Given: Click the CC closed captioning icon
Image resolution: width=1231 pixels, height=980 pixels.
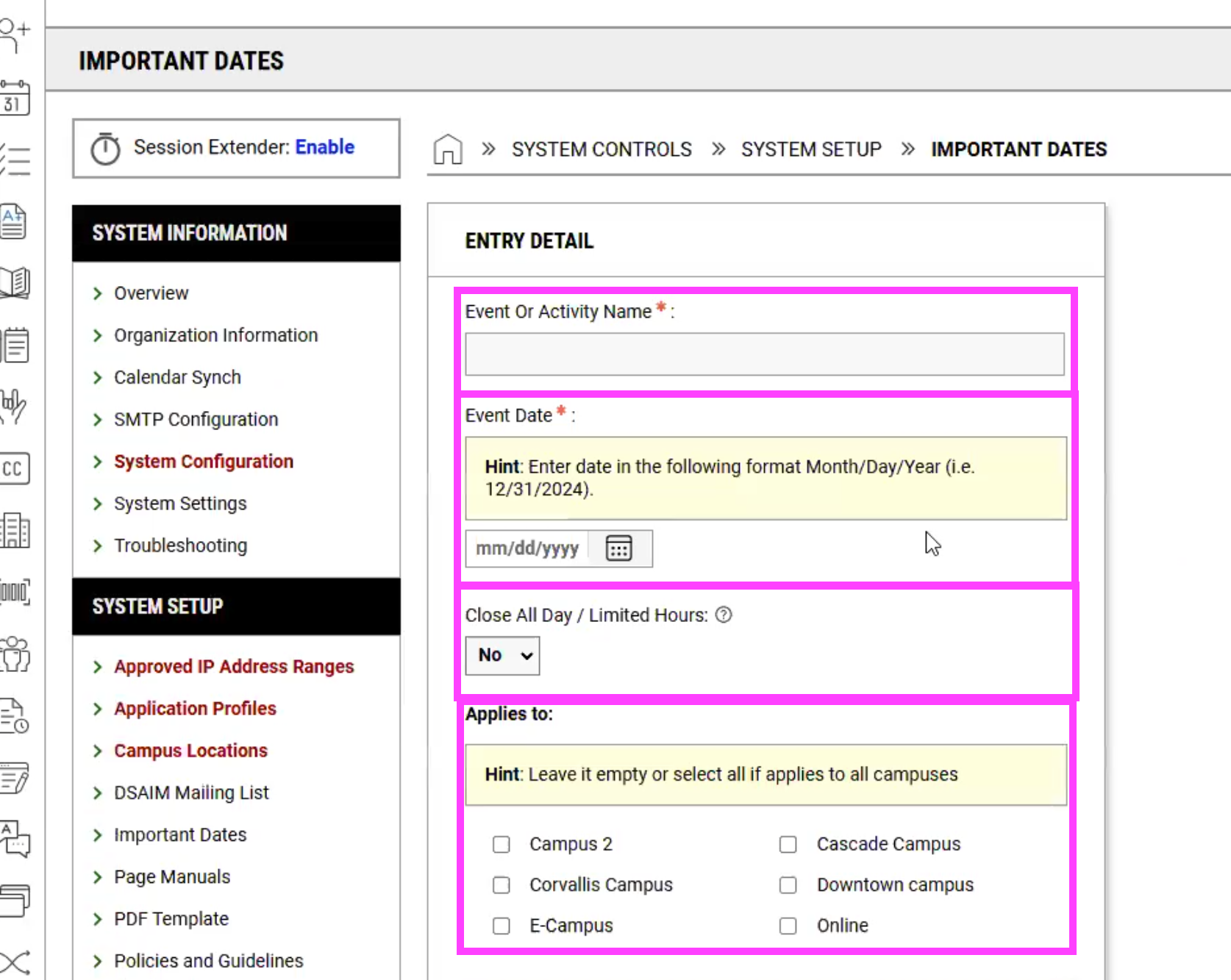Looking at the screenshot, I should (x=15, y=468).
